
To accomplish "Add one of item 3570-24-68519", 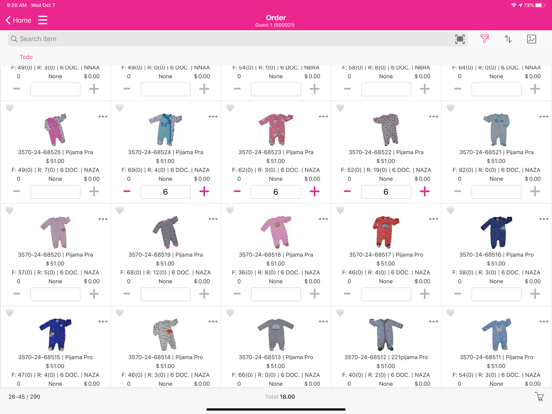I will click(204, 294).
